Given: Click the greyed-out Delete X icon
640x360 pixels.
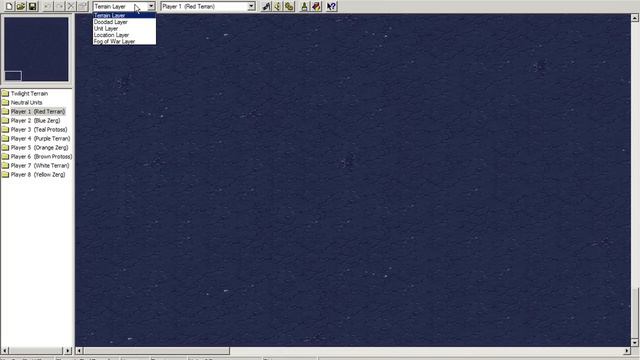Looking at the screenshot, I should tap(71, 6).
